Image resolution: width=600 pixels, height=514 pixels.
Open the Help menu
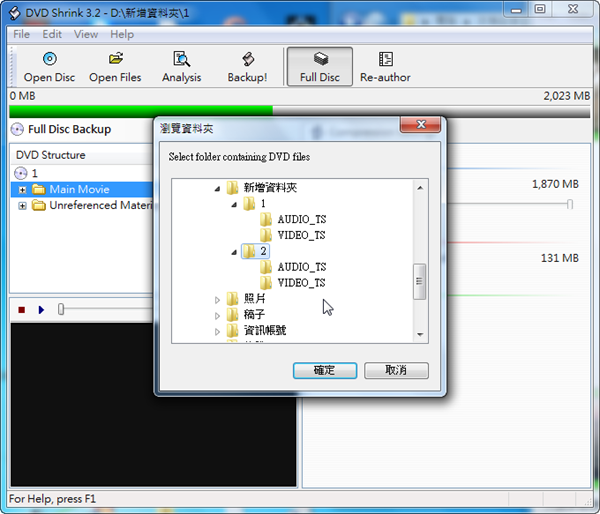click(122, 34)
